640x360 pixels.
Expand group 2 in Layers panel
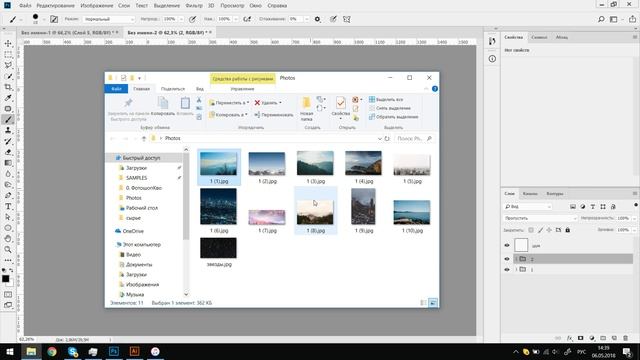click(516, 259)
